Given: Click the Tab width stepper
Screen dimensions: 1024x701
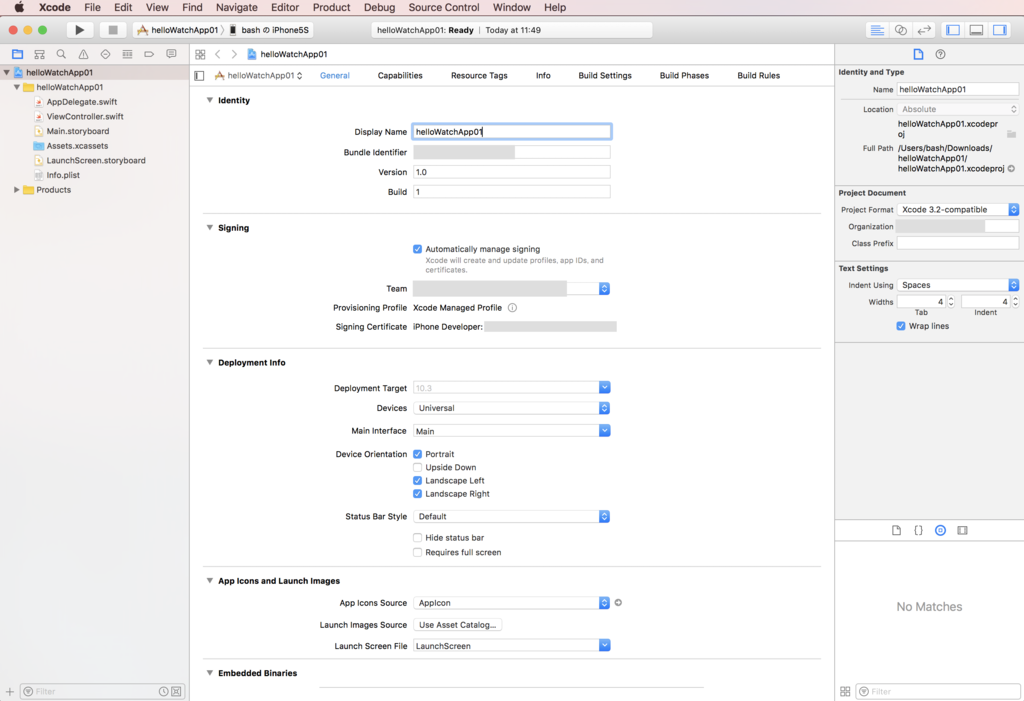Looking at the screenshot, I should tap(951, 302).
